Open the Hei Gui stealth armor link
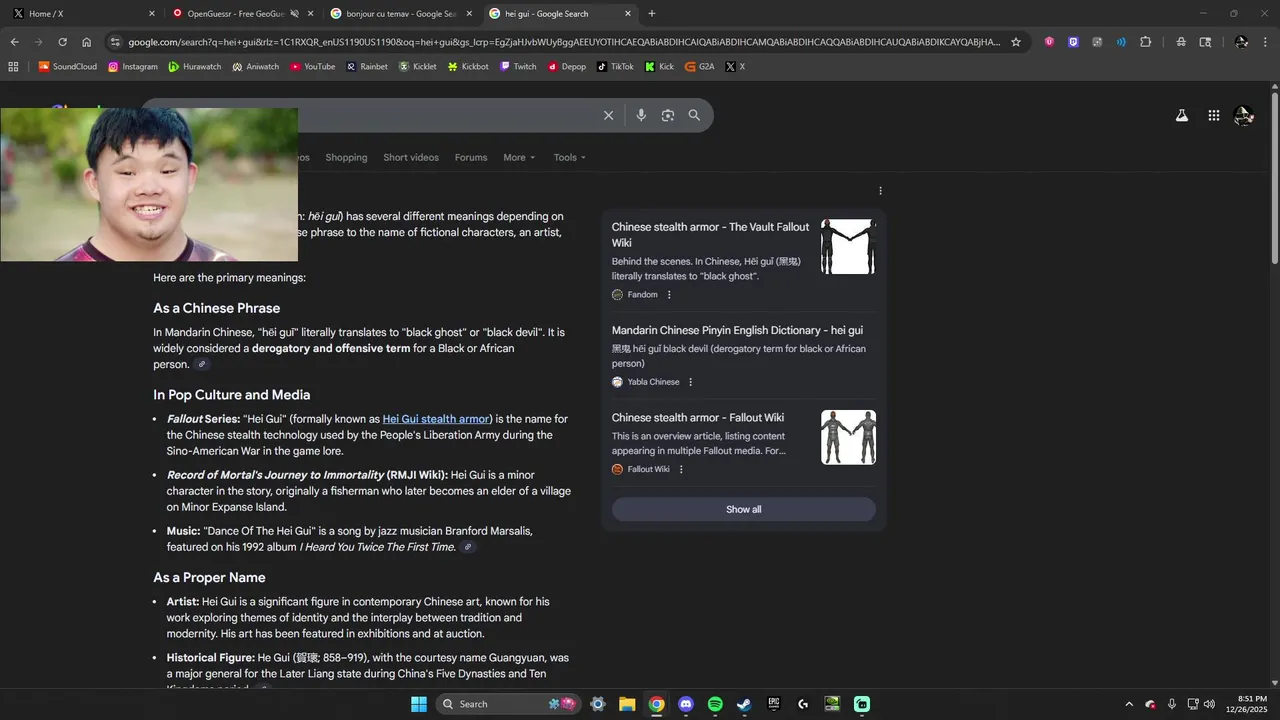This screenshot has height=720, width=1280. pyautogui.click(x=436, y=419)
